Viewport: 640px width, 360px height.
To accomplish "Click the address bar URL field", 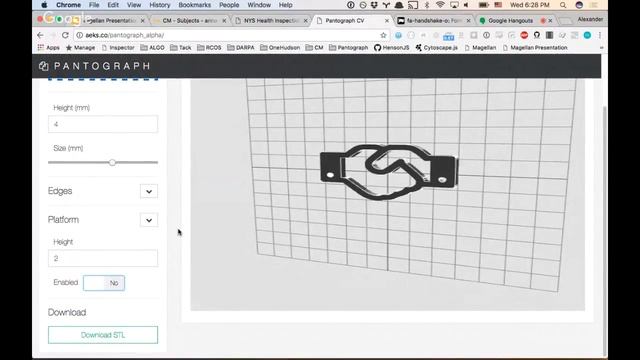I will (231, 35).
